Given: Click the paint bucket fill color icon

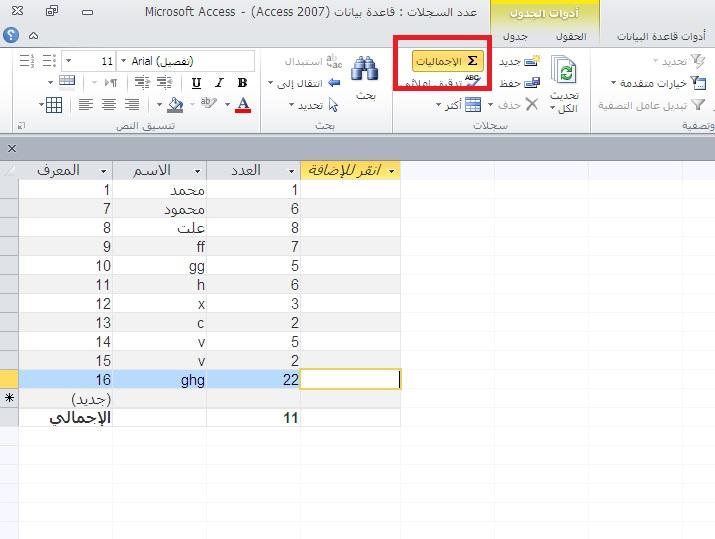Looking at the screenshot, I should 175,105.
